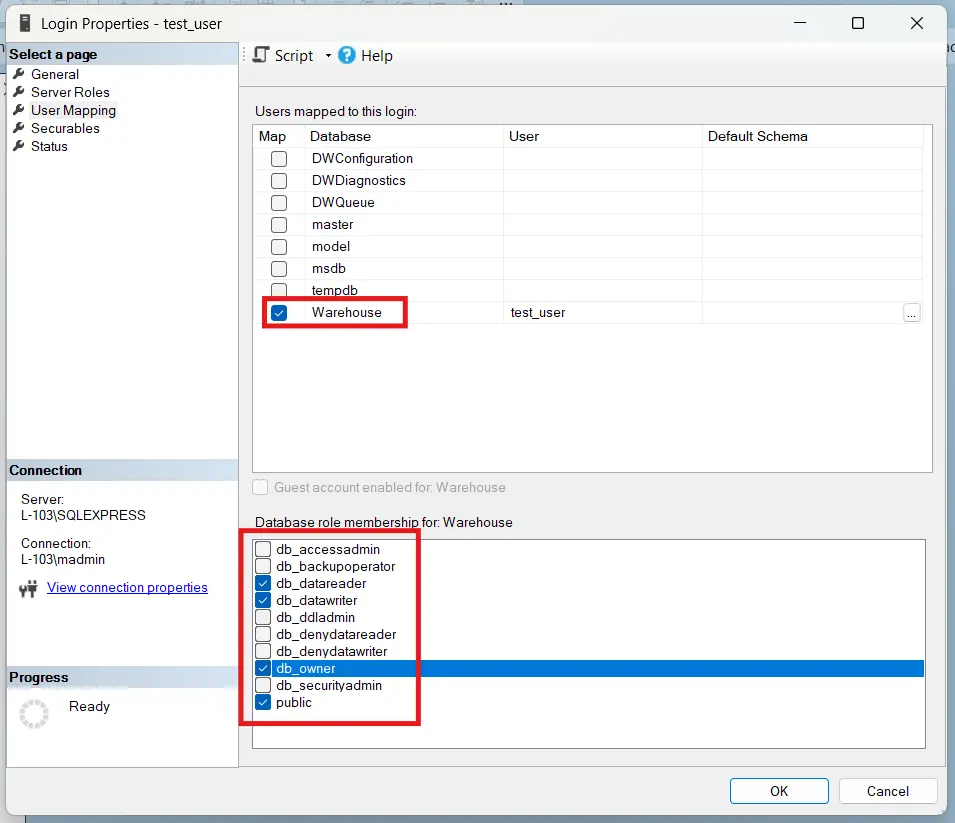Screen dimensions: 955x823
Task: Confirm changes with the OK button
Action: (778, 790)
